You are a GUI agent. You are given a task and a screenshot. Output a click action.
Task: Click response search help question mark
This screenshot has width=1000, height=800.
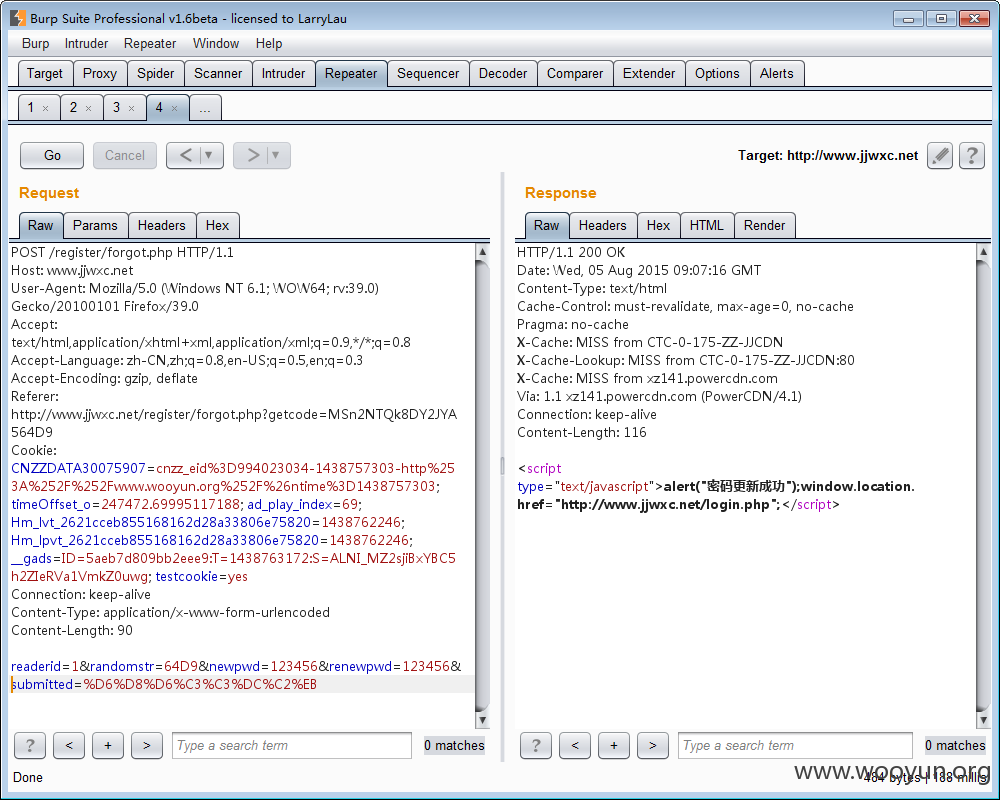[x=536, y=745]
